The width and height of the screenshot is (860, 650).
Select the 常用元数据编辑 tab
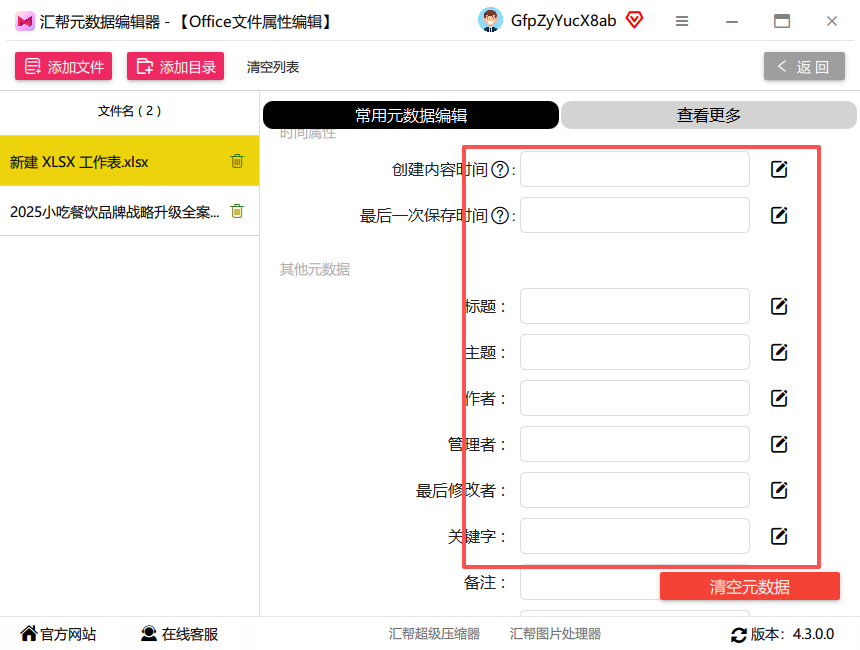[411, 115]
